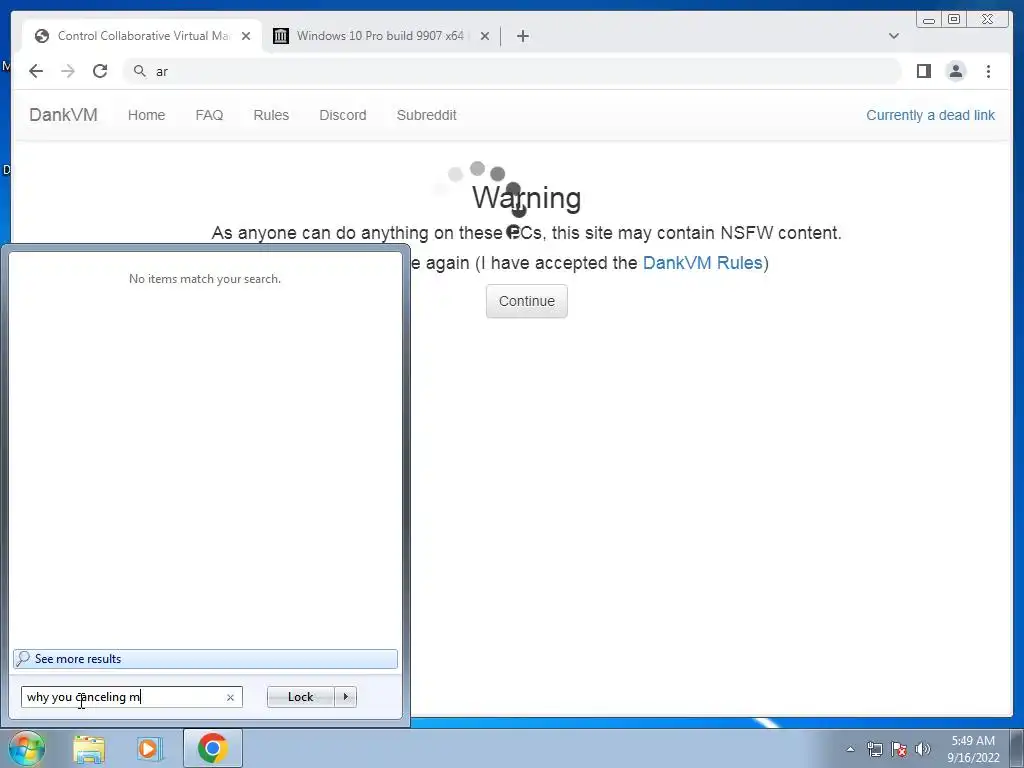Click in the Chrome address bar

pos(513,71)
